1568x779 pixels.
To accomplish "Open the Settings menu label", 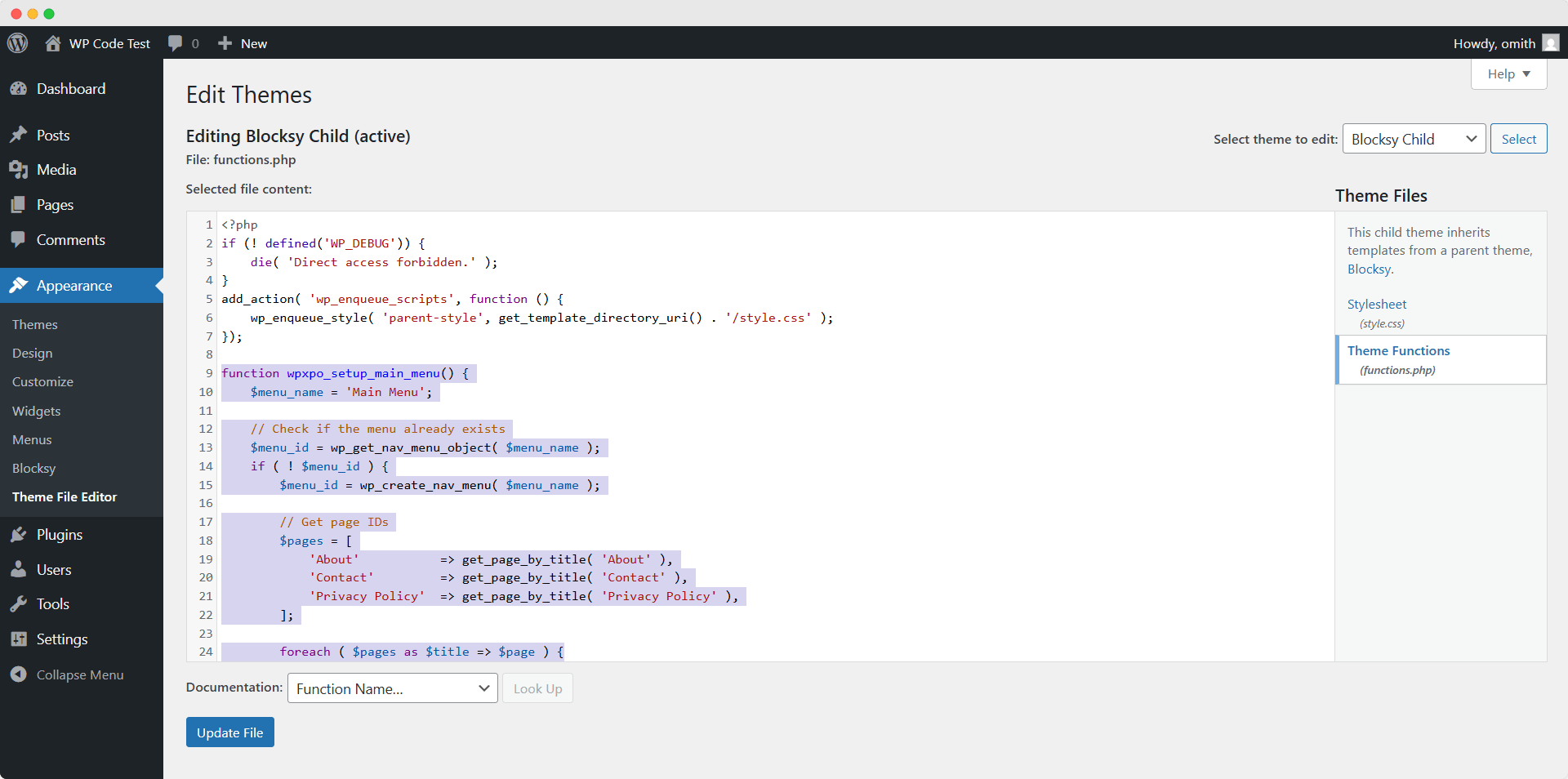I will coord(62,639).
